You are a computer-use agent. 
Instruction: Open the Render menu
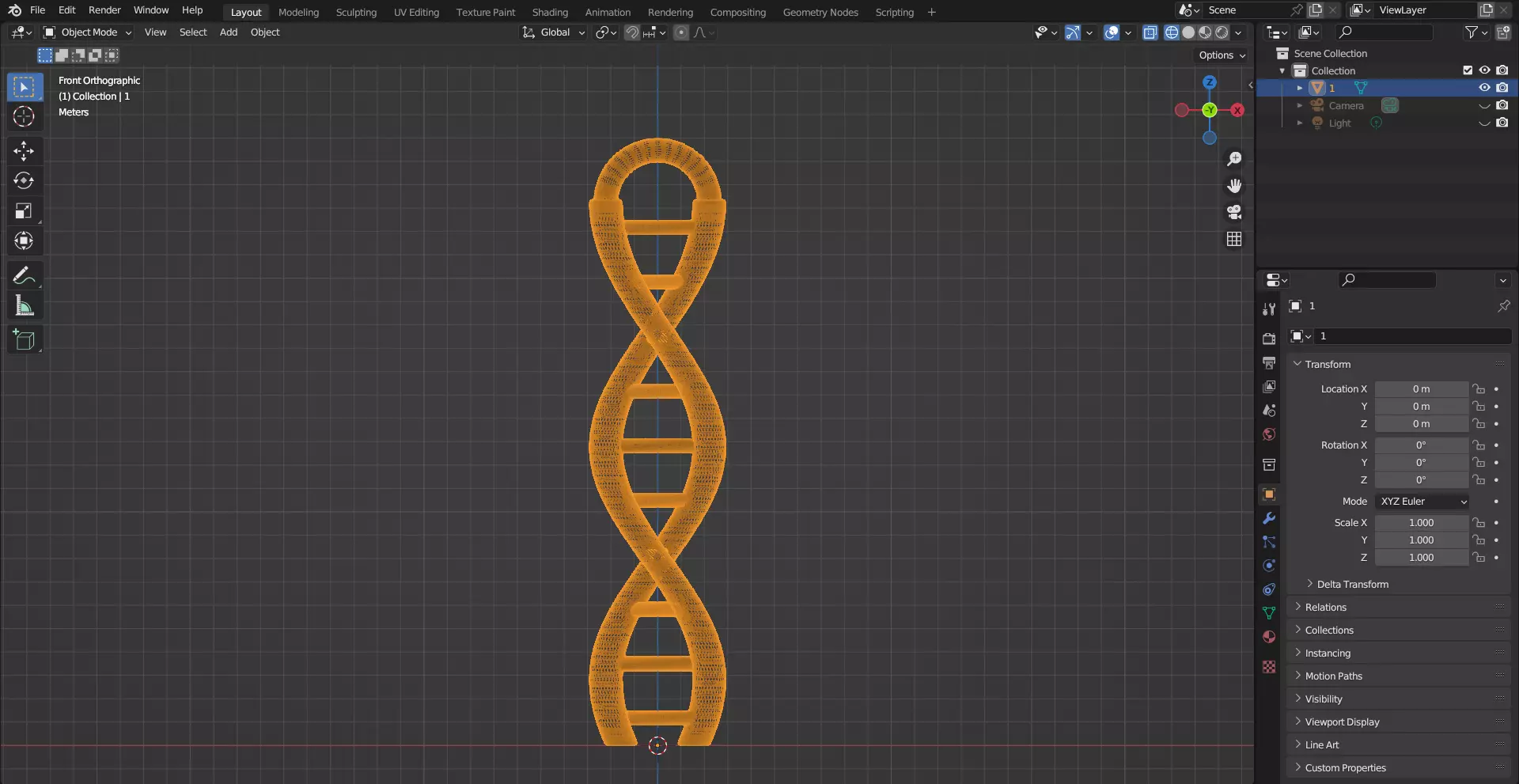point(104,10)
